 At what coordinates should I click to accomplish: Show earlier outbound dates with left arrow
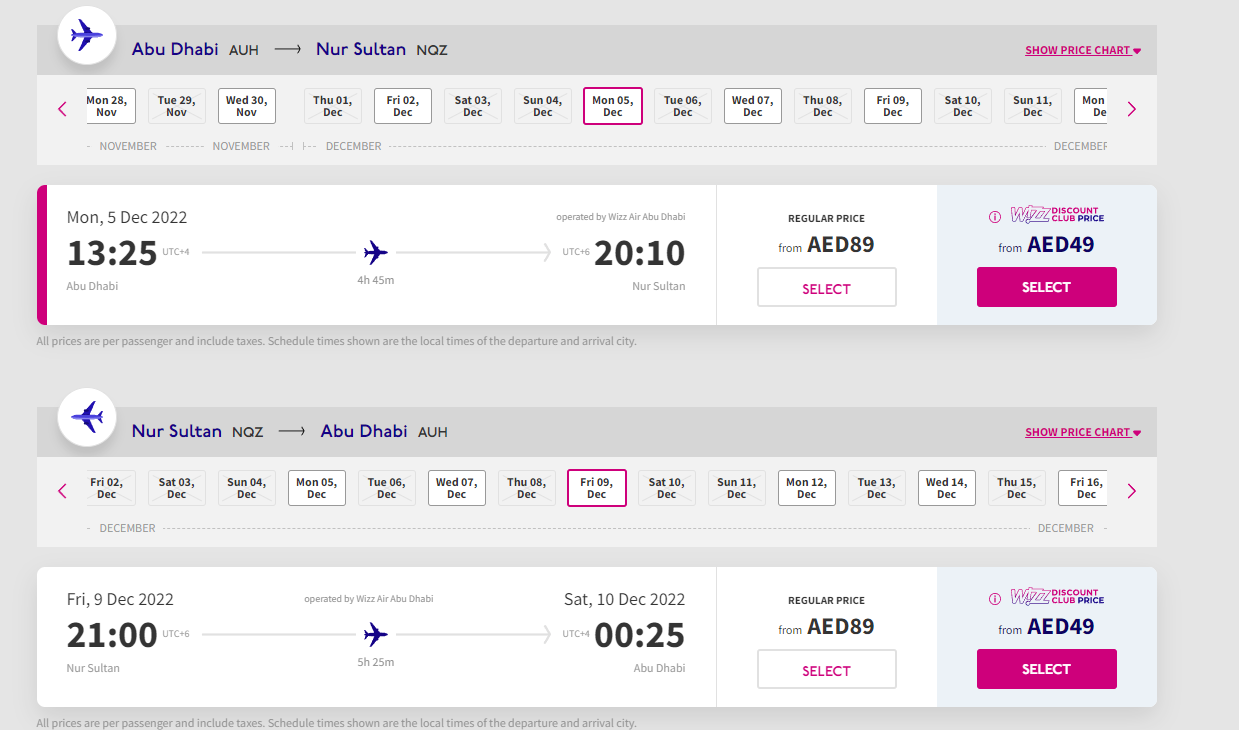pos(62,109)
